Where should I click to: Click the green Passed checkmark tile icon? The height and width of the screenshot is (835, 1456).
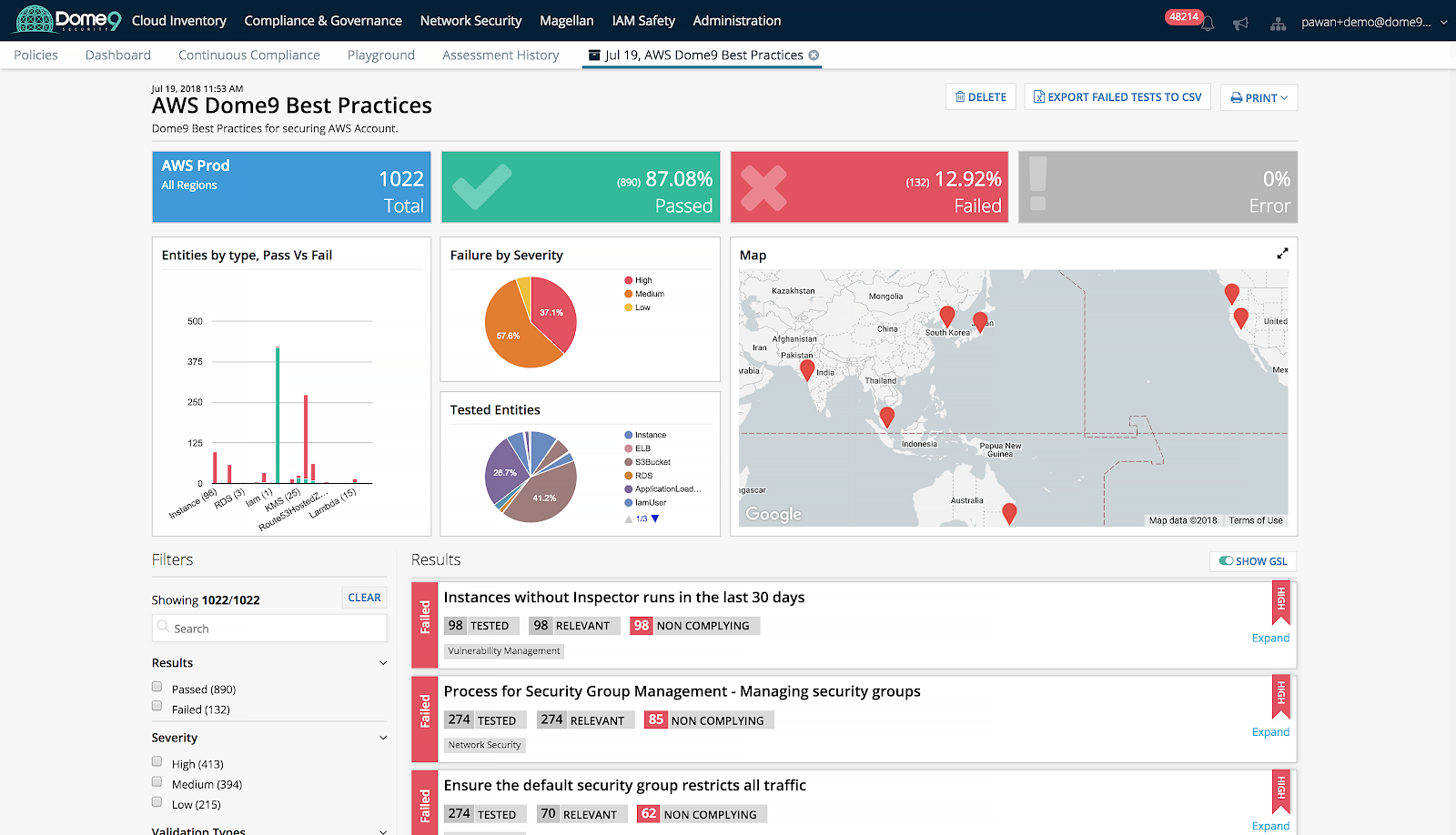pos(482,186)
